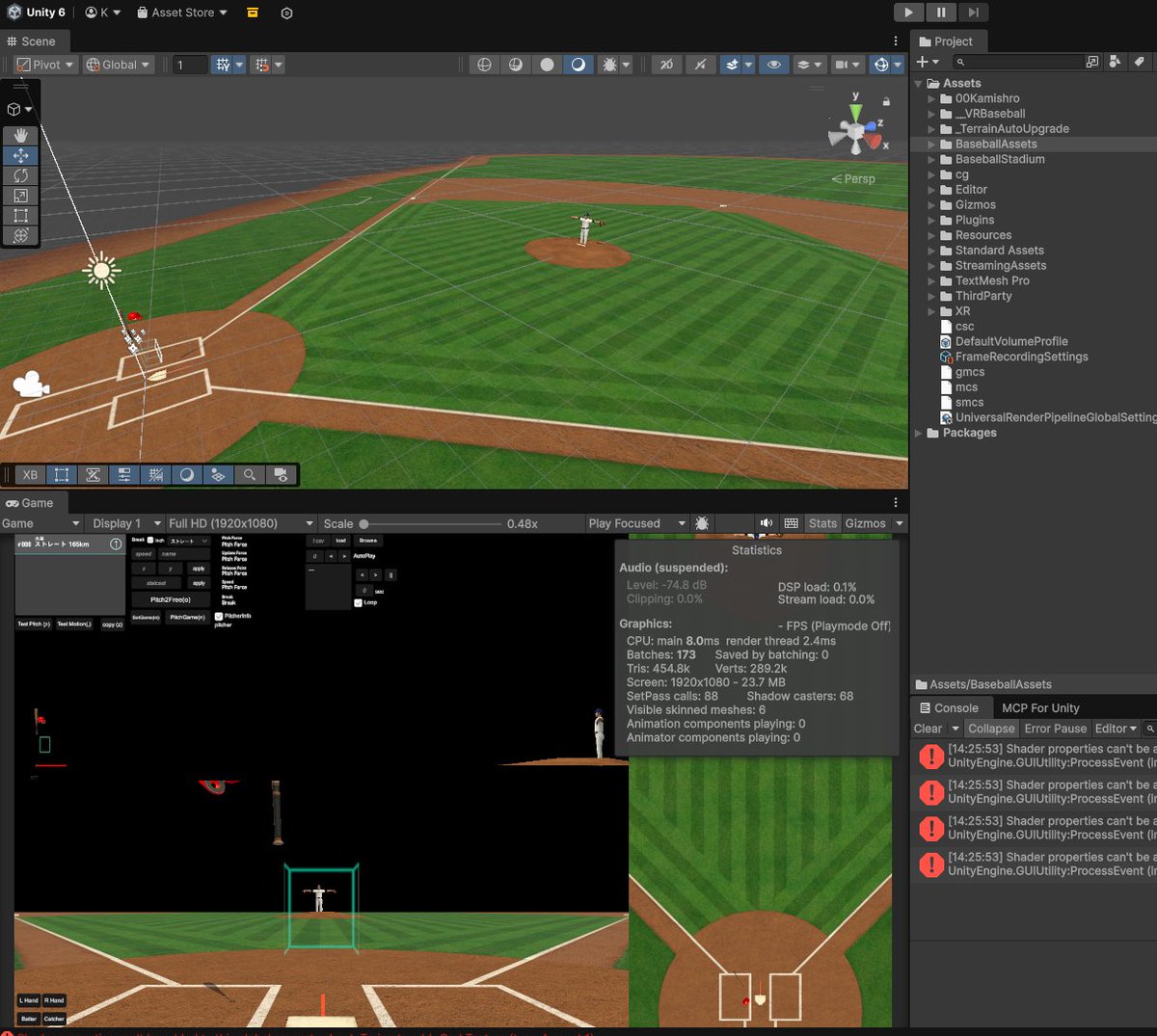Select the Rect transform tool
This screenshot has width=1157, height=1036.
[x=20, y=216]
